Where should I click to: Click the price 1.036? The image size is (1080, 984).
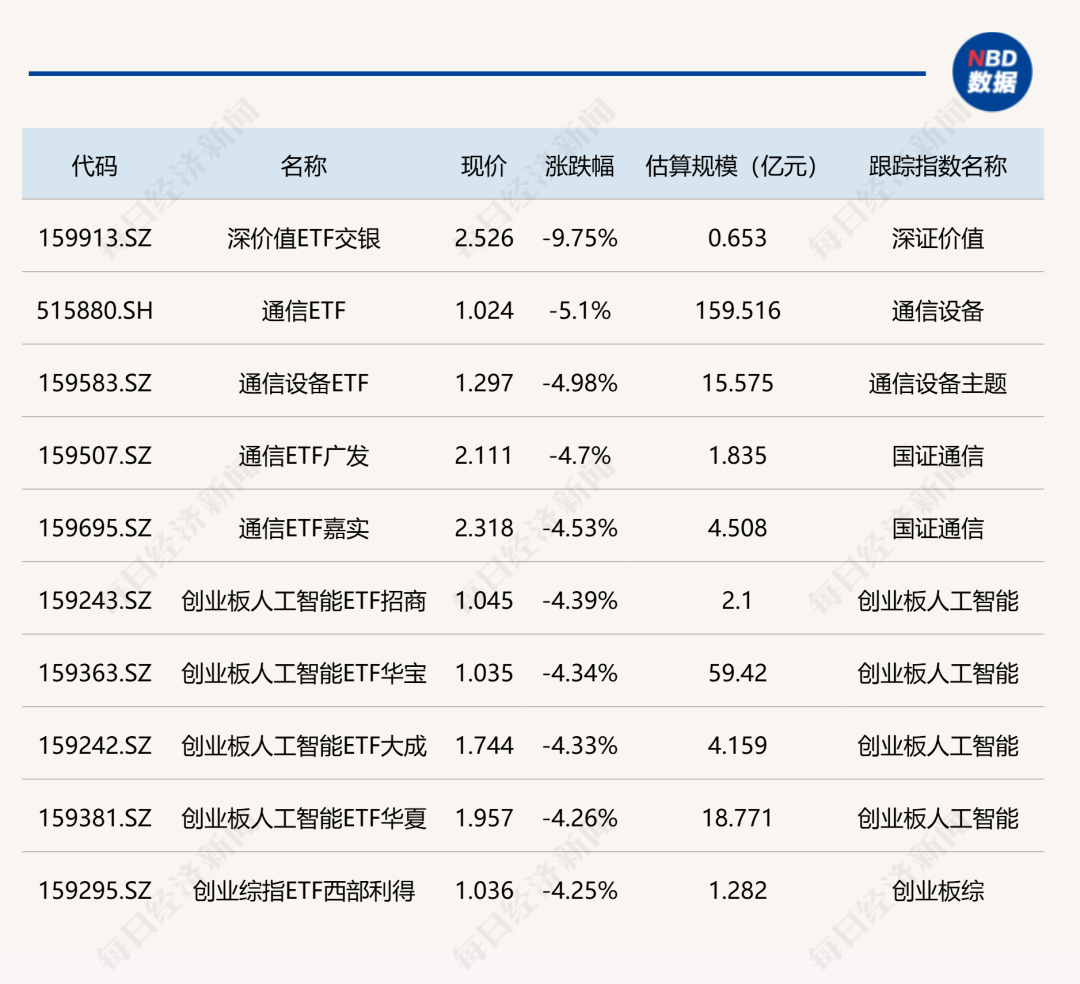pos(484,890)
